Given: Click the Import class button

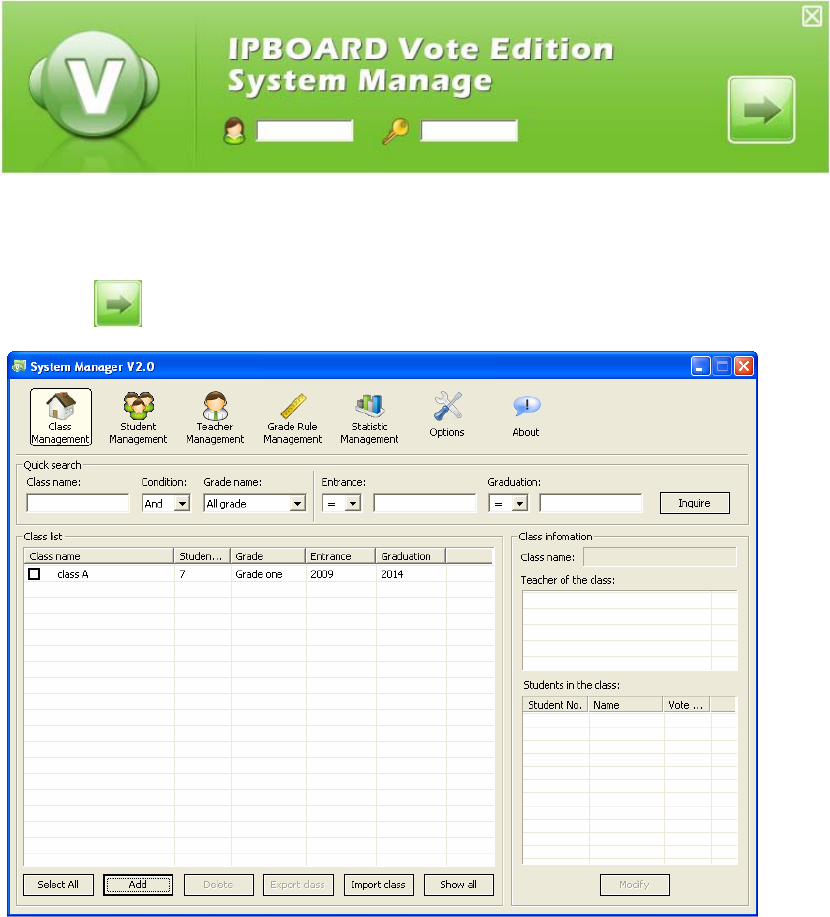Looking at the screenshot, I should click(x=378, y=884).
